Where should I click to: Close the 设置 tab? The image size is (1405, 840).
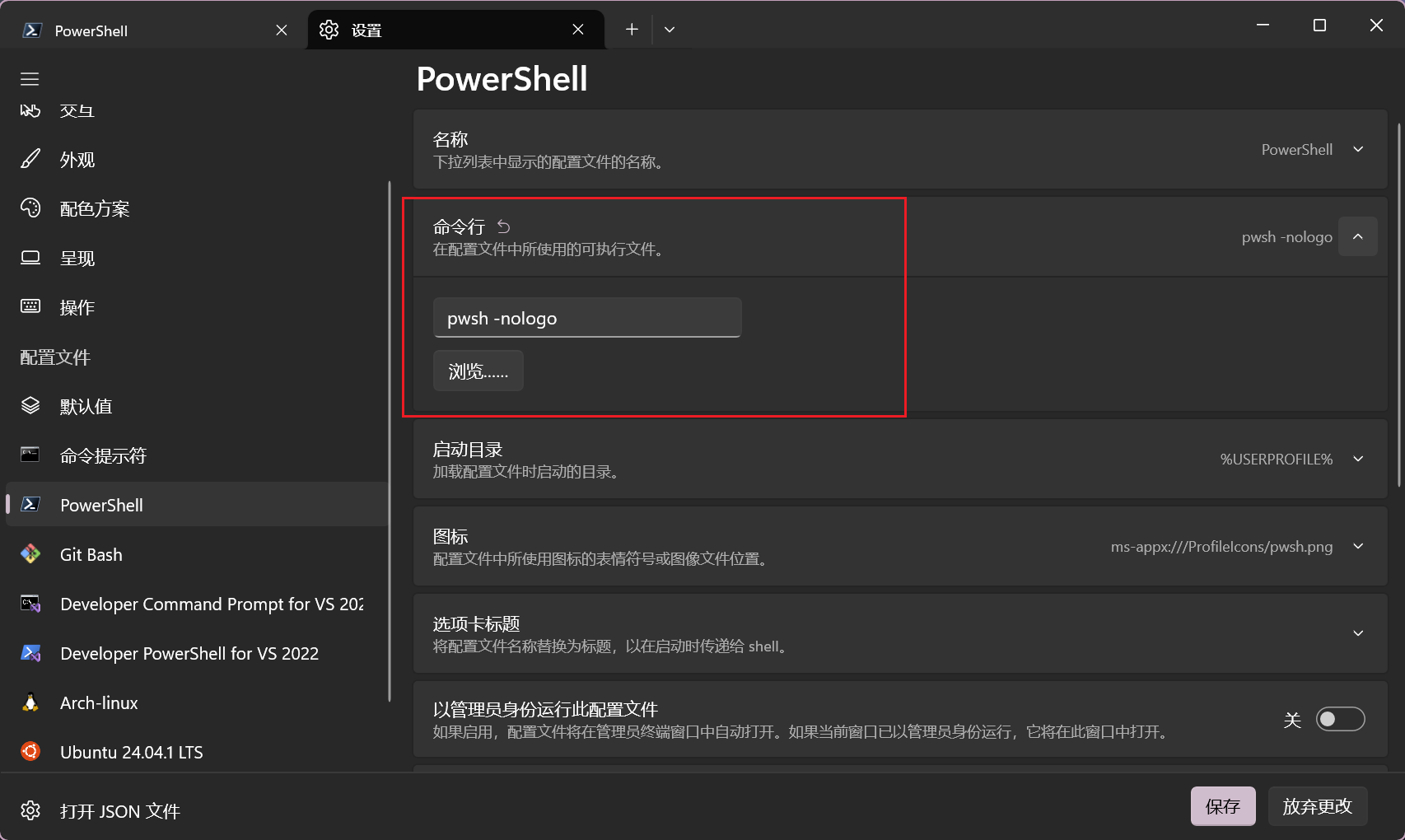point(578,30)
